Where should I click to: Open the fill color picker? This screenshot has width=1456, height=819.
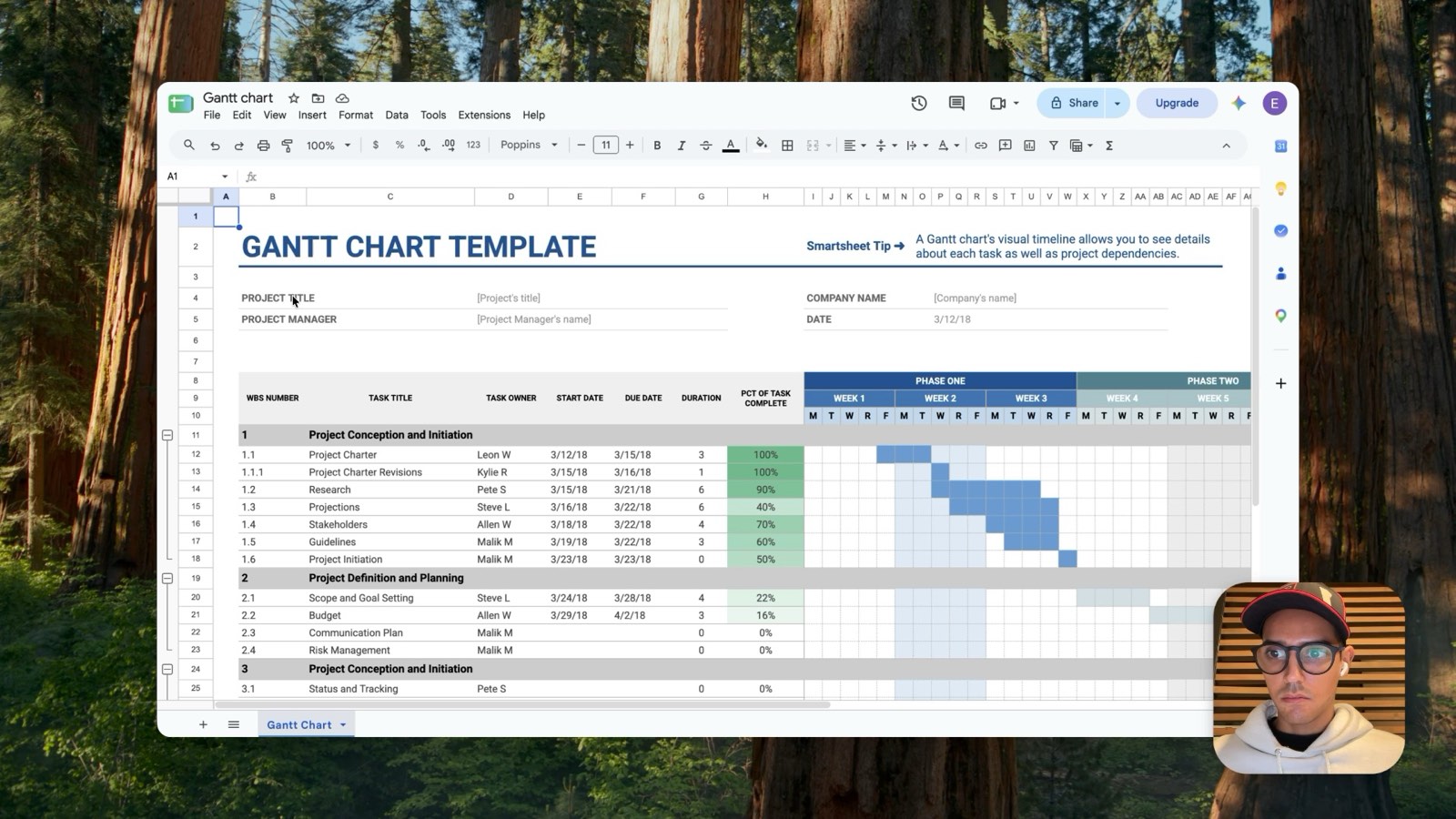point(761,145)
